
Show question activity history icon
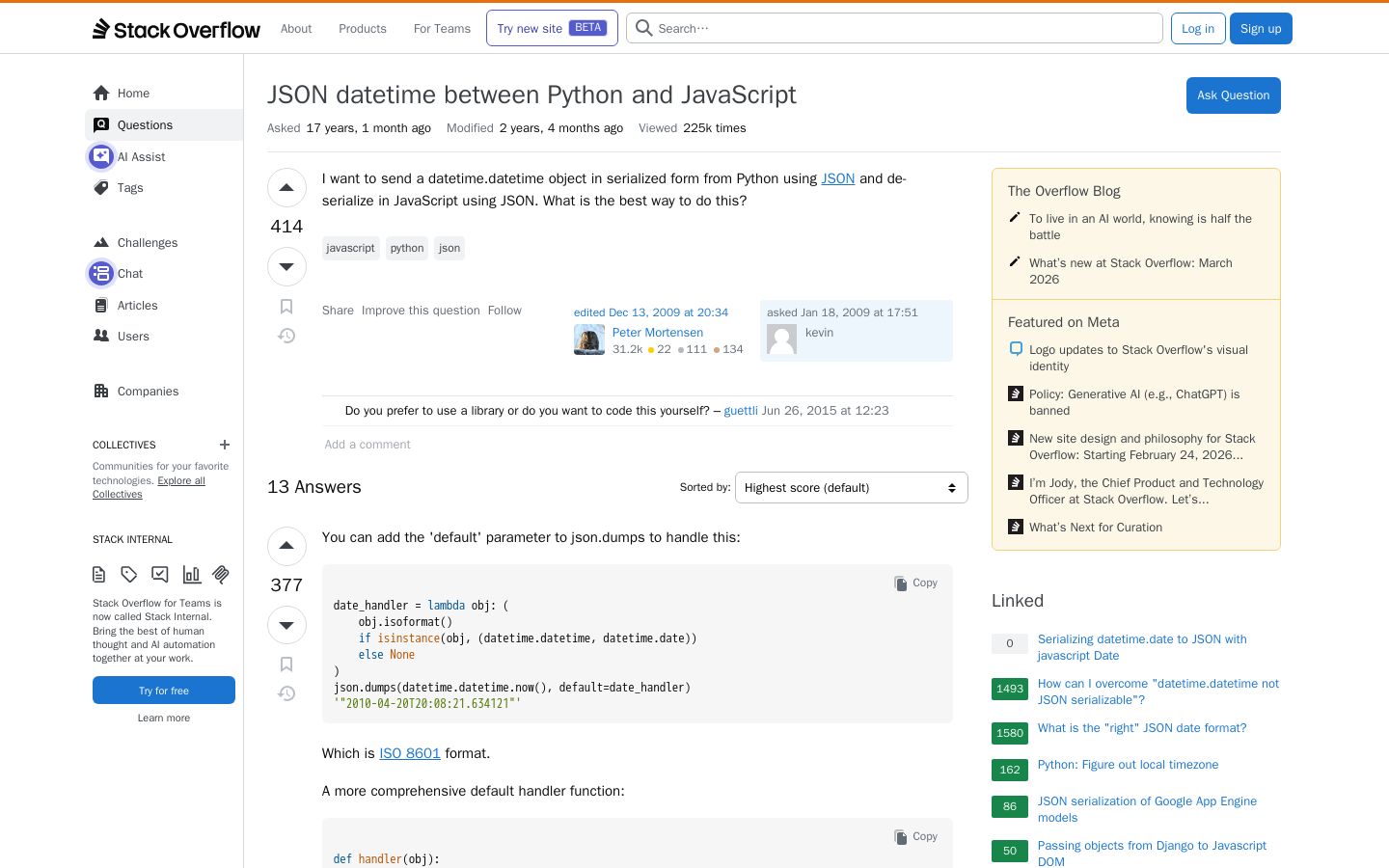pyautogui.click(x=286, y=336)
